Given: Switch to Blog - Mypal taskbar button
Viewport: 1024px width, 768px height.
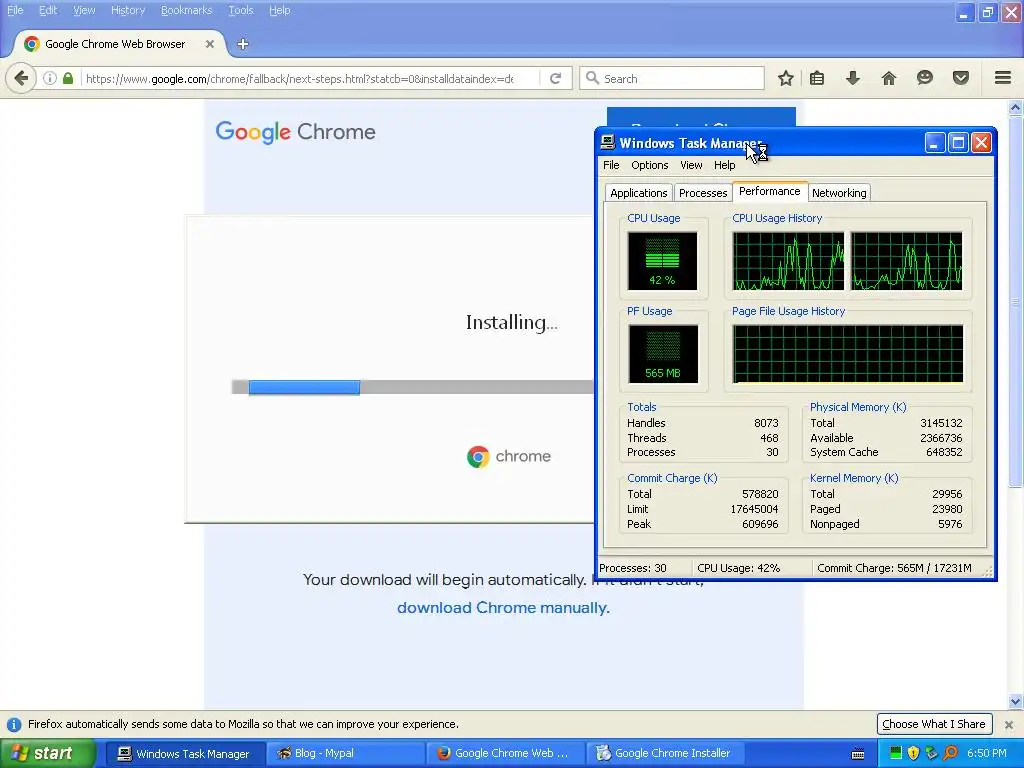Looking at the screenshot, I should 346,754.
